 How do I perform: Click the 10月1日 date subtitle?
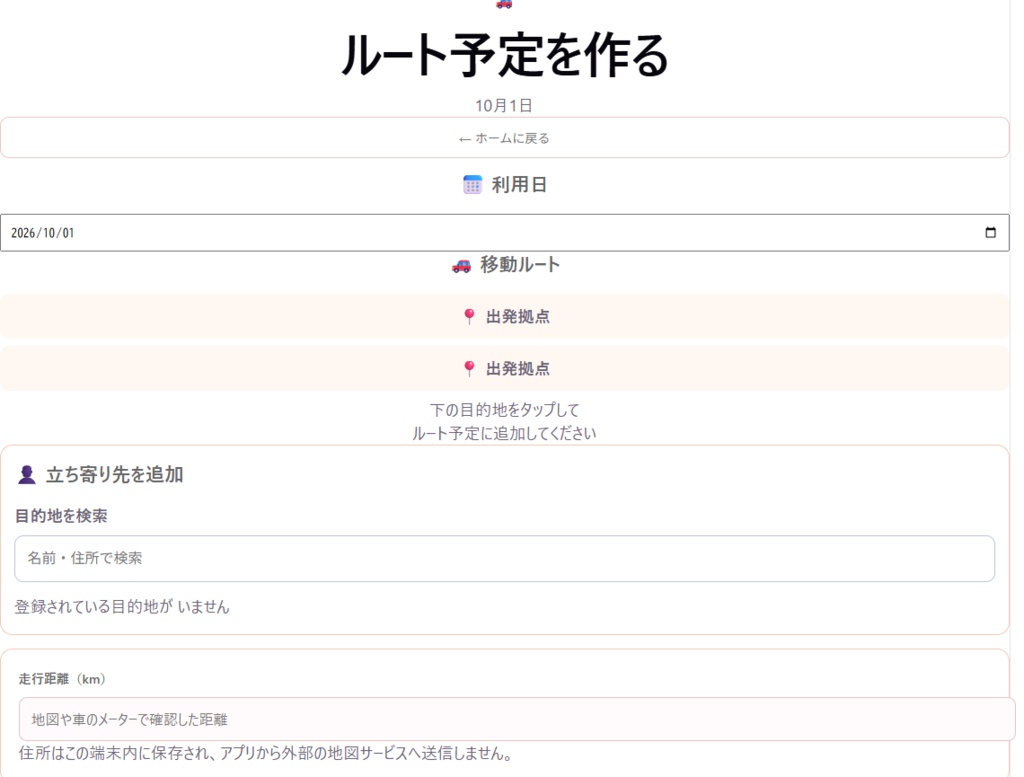(504, 105)
